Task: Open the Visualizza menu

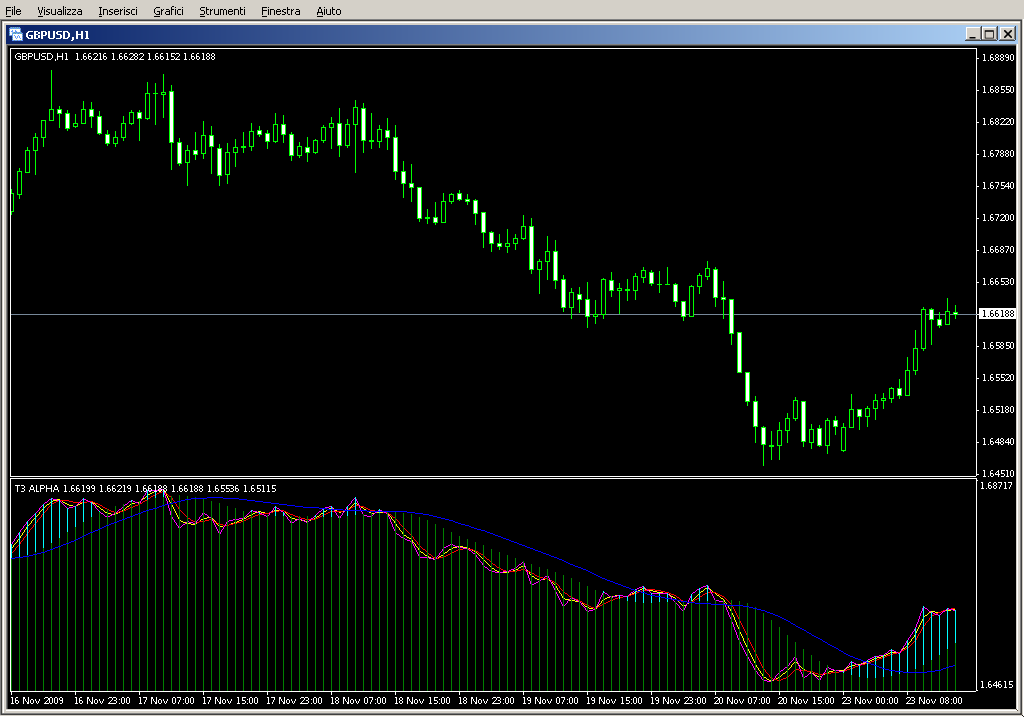Action: [x=59, y=11]
